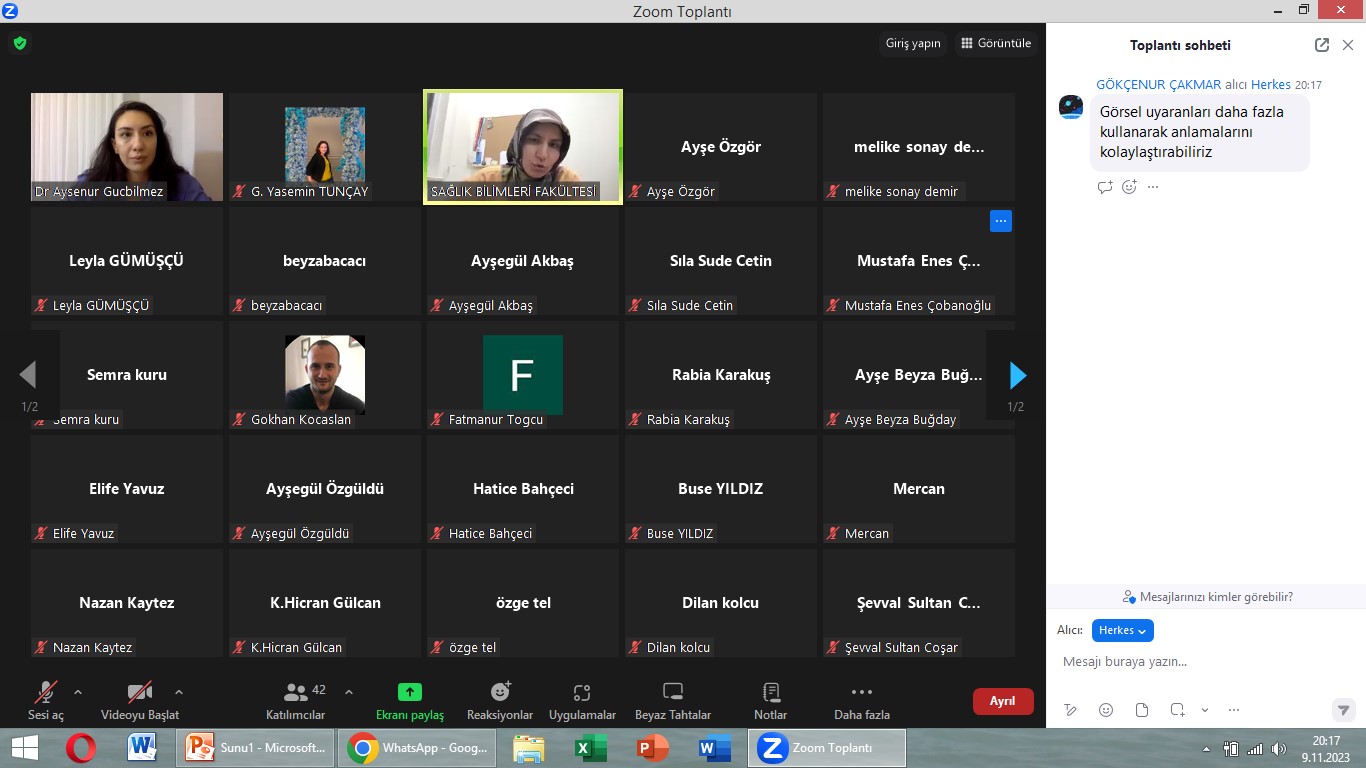This screenshot has height=768, width=1366.
Task: Open the Beyaz Tahtalar whiteboard icon
Action: 673,692
